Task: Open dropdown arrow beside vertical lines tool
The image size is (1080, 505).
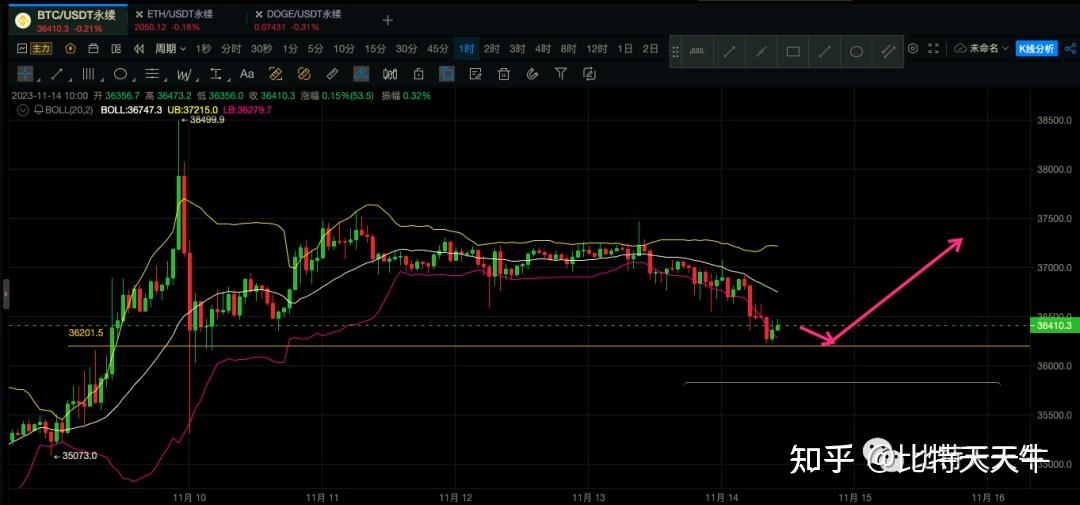Action: (101, 78)
